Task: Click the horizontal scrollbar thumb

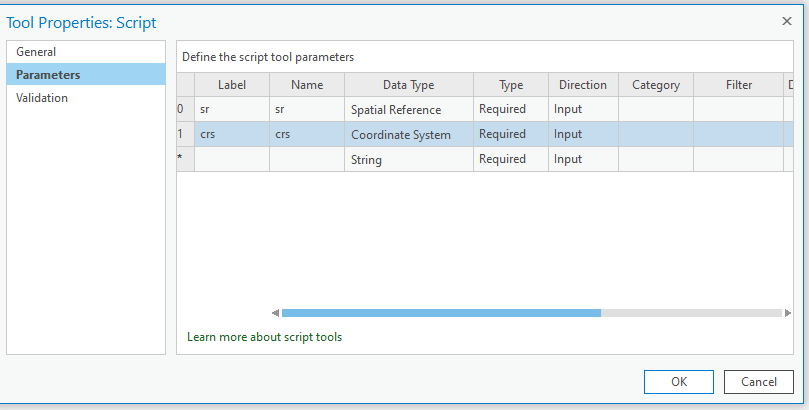Action: [440, 313]
